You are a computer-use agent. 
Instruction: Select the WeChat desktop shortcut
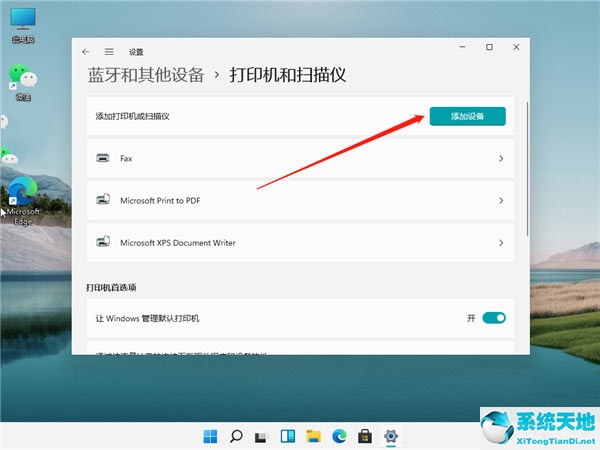(x=23, y=83)
